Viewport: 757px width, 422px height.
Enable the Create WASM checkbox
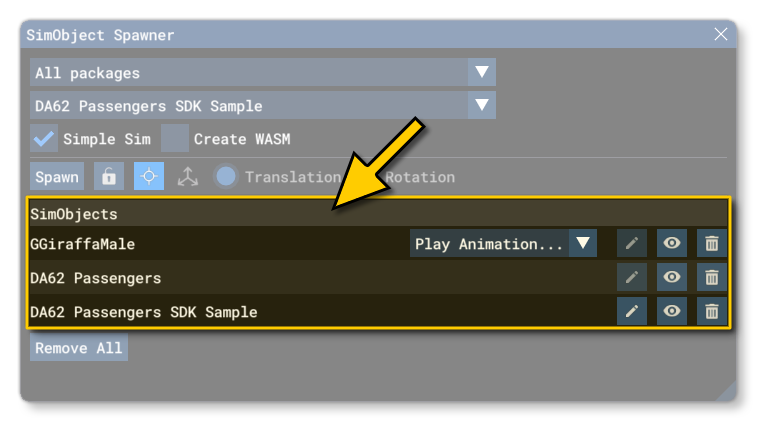(175, 139)
